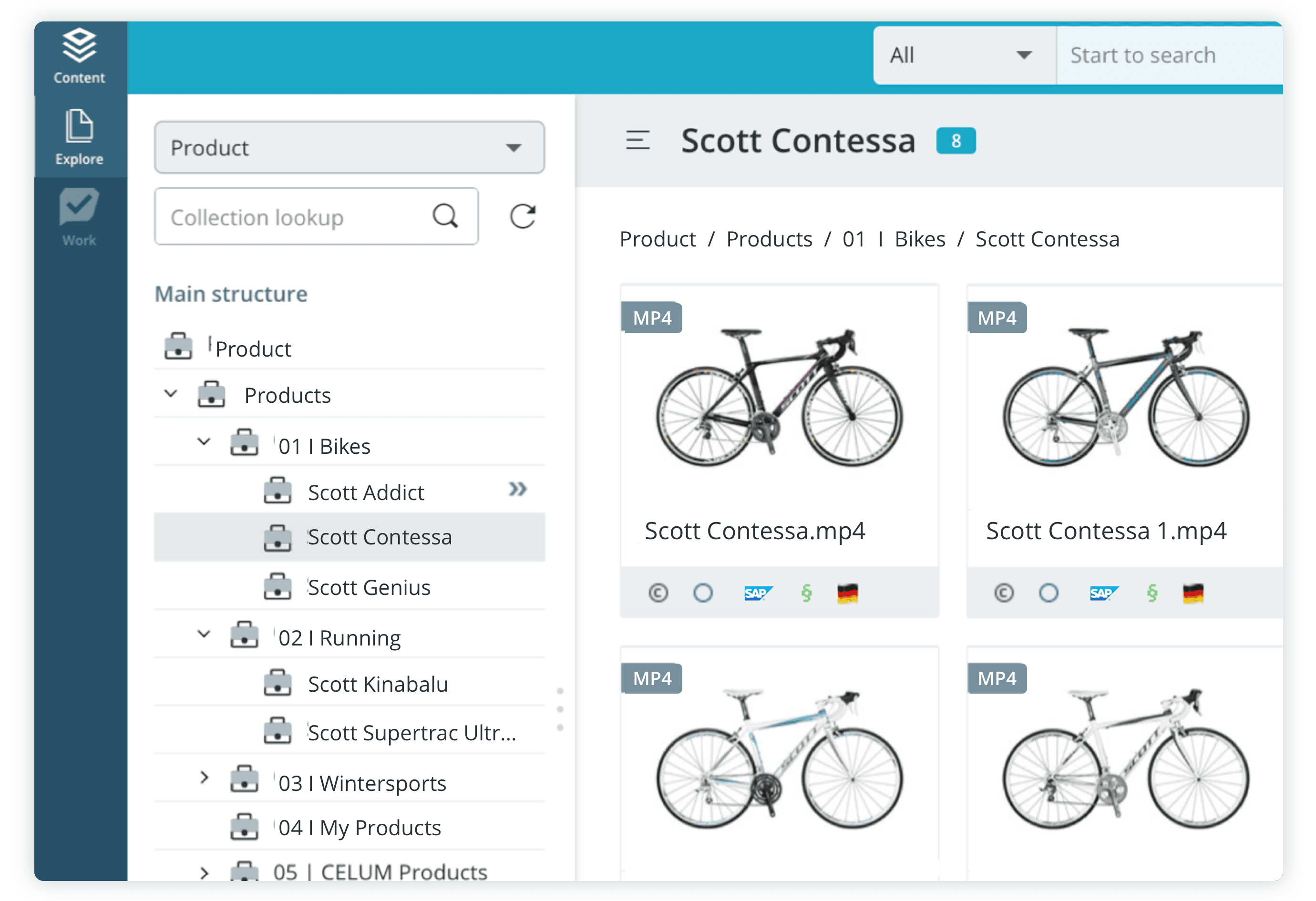1316x901 pixels.
Task: Click the 8 asset count badge
Action: pos(956,141)
